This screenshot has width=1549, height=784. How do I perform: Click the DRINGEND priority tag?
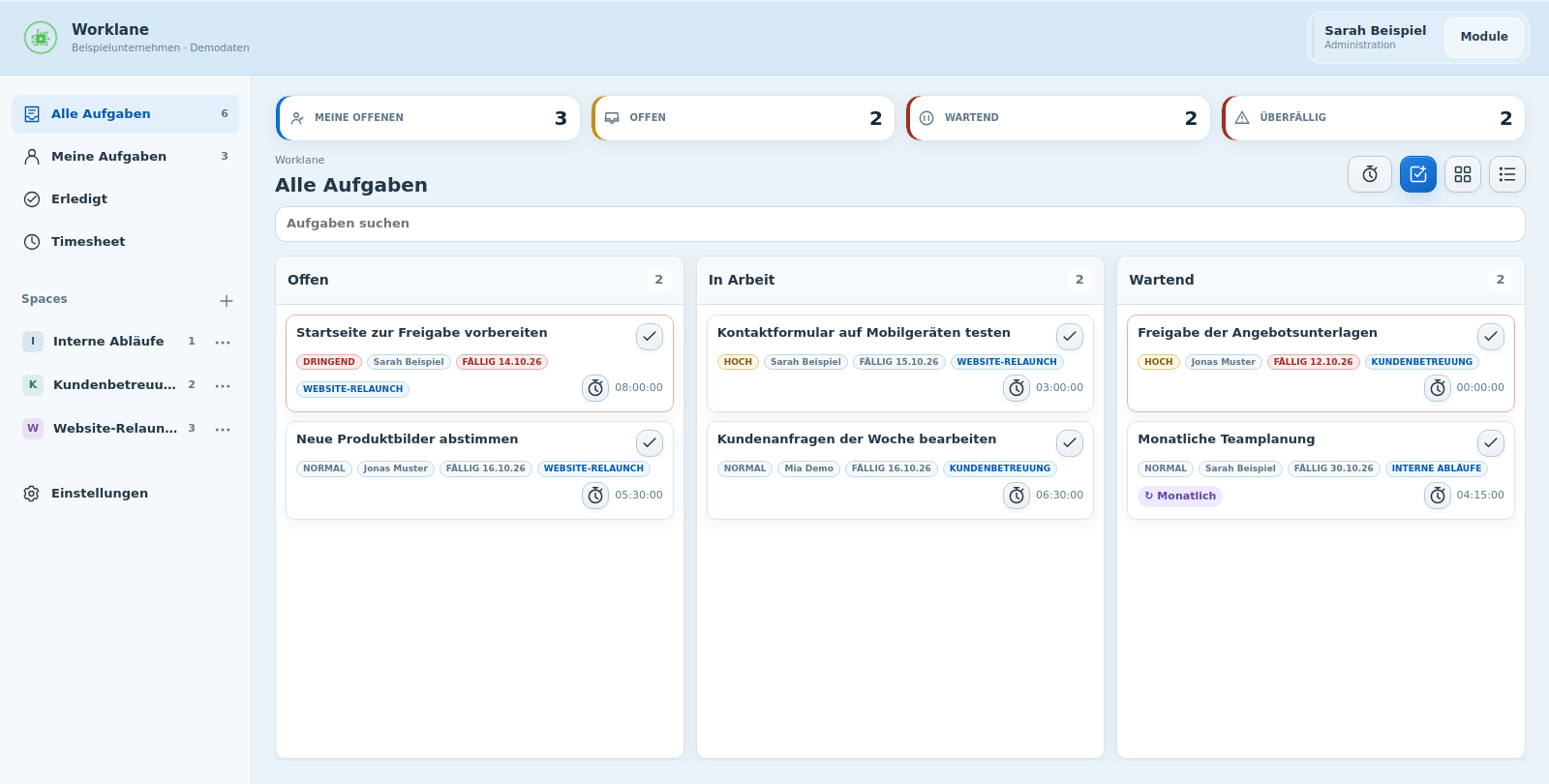(x=329, y=362)
